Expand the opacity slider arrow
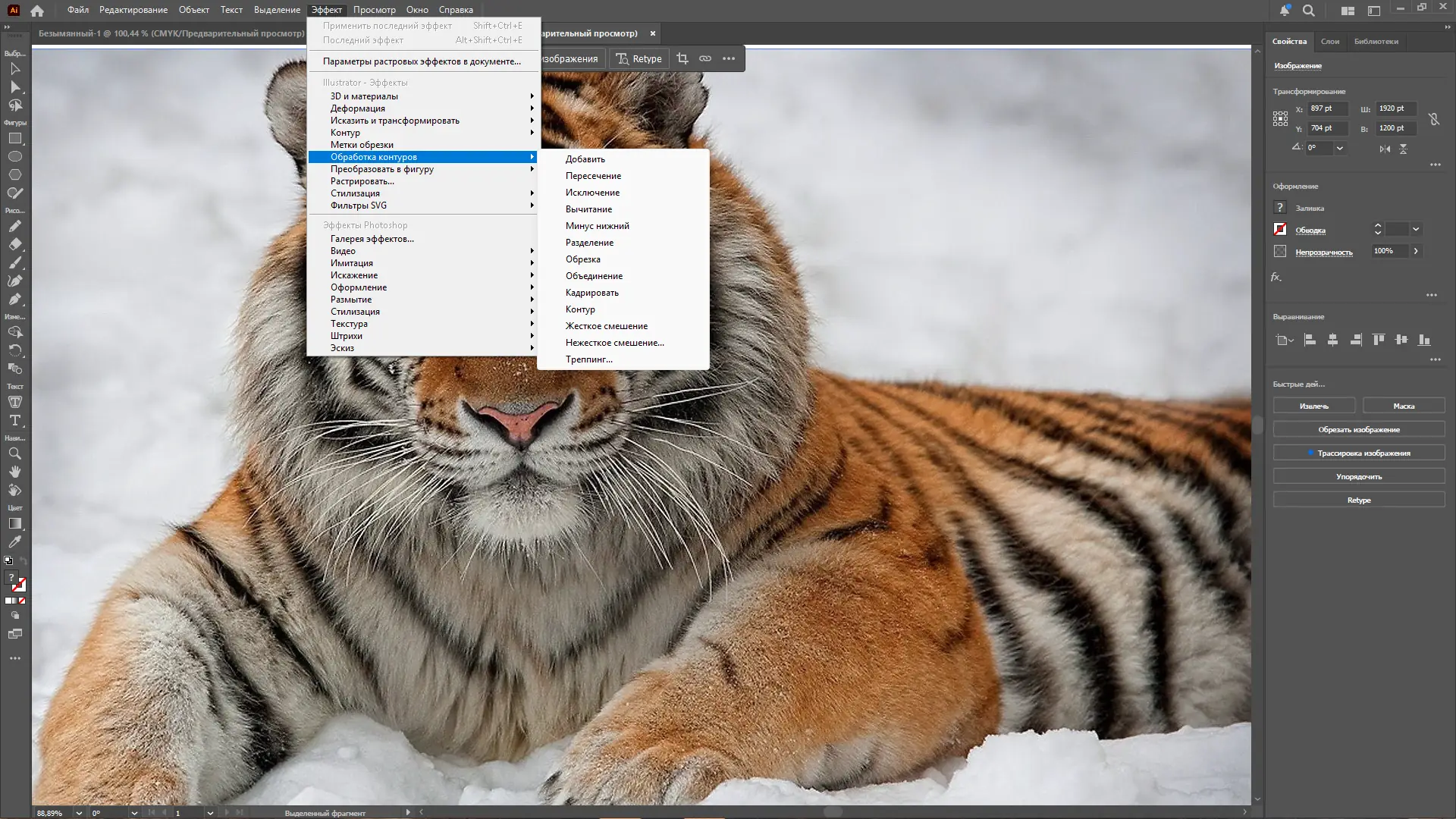The width and height of the screenshot is (1456, 819). pyautogui.click(x=1416, y=251)
